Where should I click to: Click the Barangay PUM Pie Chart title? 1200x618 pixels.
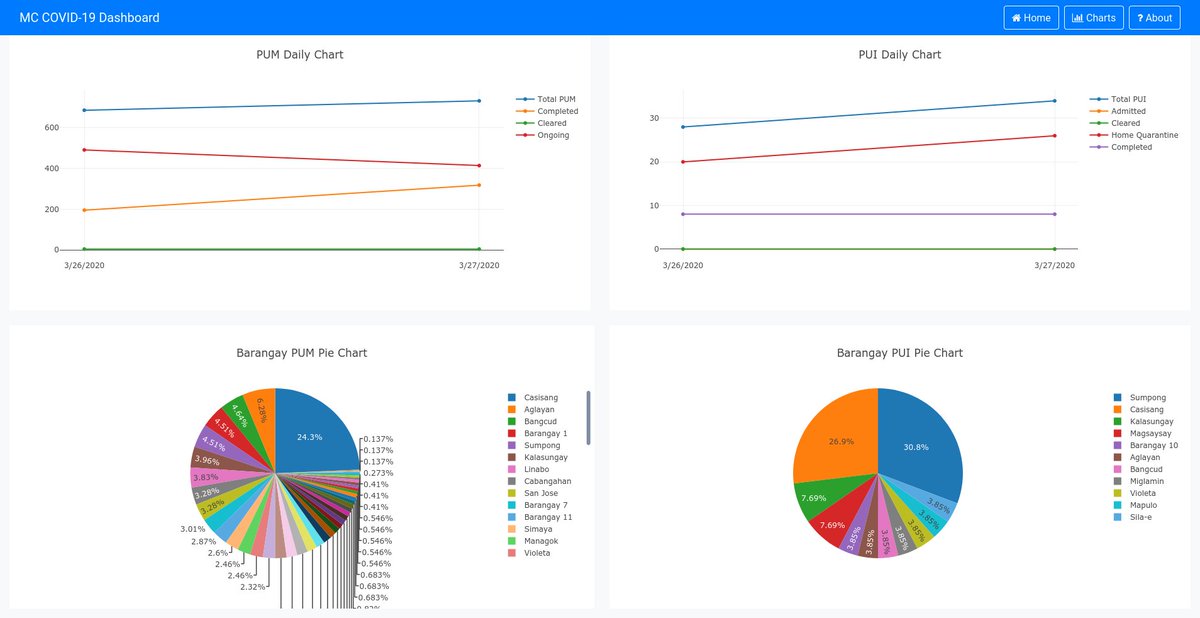pos(301,353)
